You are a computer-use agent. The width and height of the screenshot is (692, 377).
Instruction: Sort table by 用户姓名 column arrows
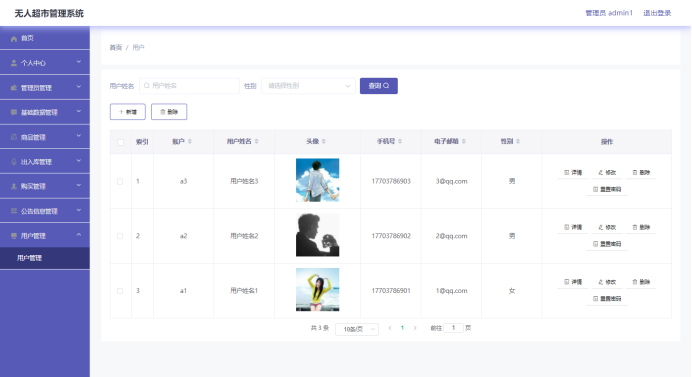pos(256,141)
